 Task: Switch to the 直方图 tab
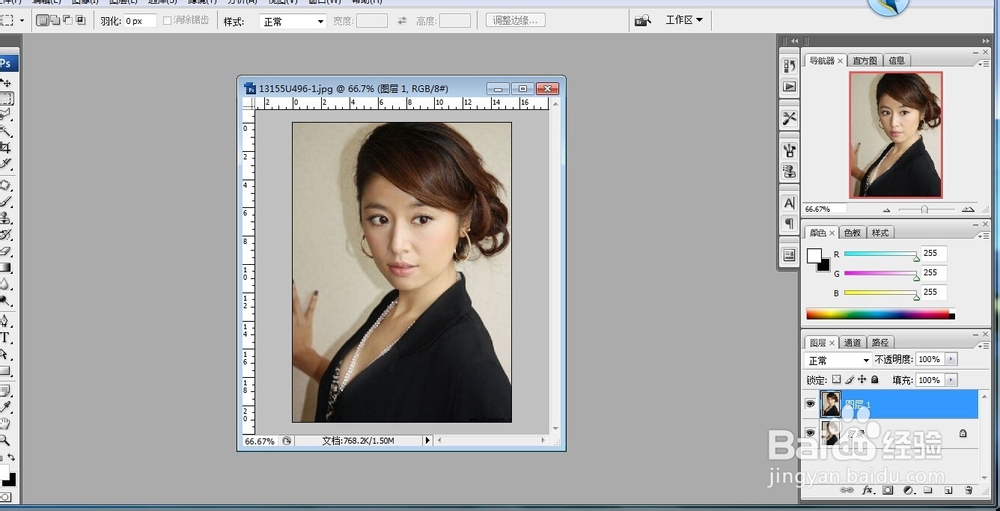tap(865, 61)
